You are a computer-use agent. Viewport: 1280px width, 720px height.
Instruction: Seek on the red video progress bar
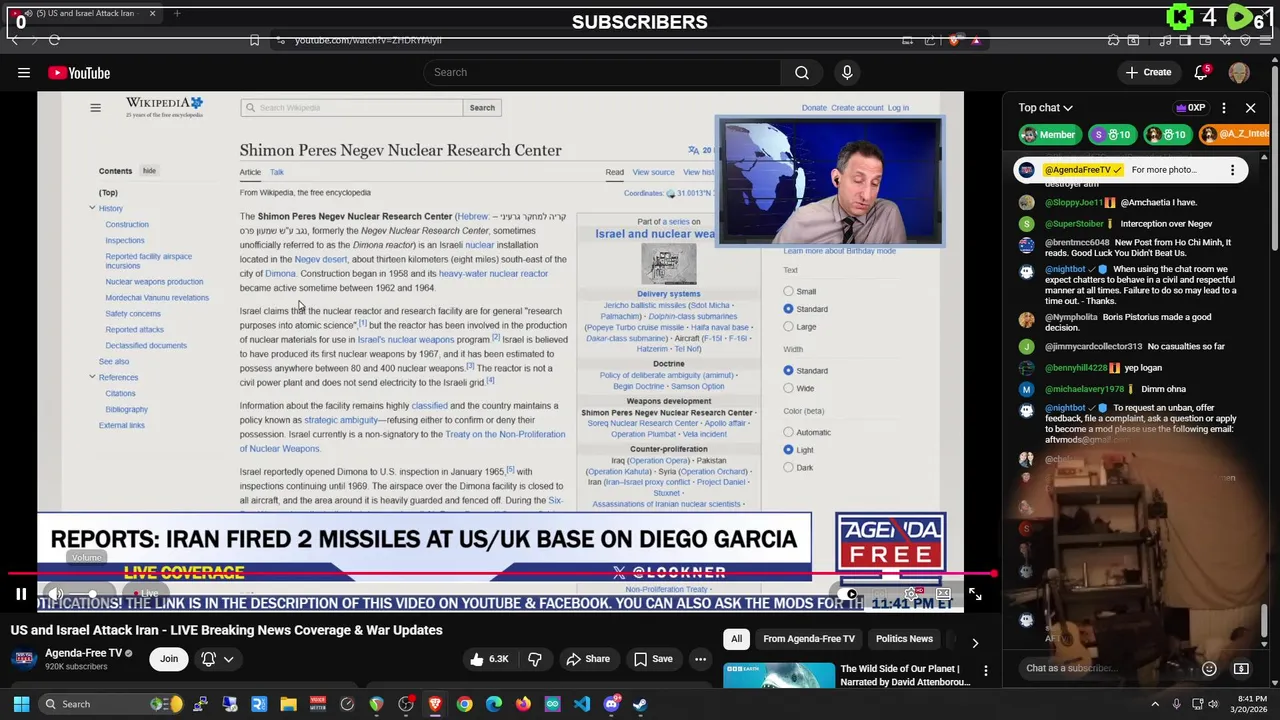501,574
